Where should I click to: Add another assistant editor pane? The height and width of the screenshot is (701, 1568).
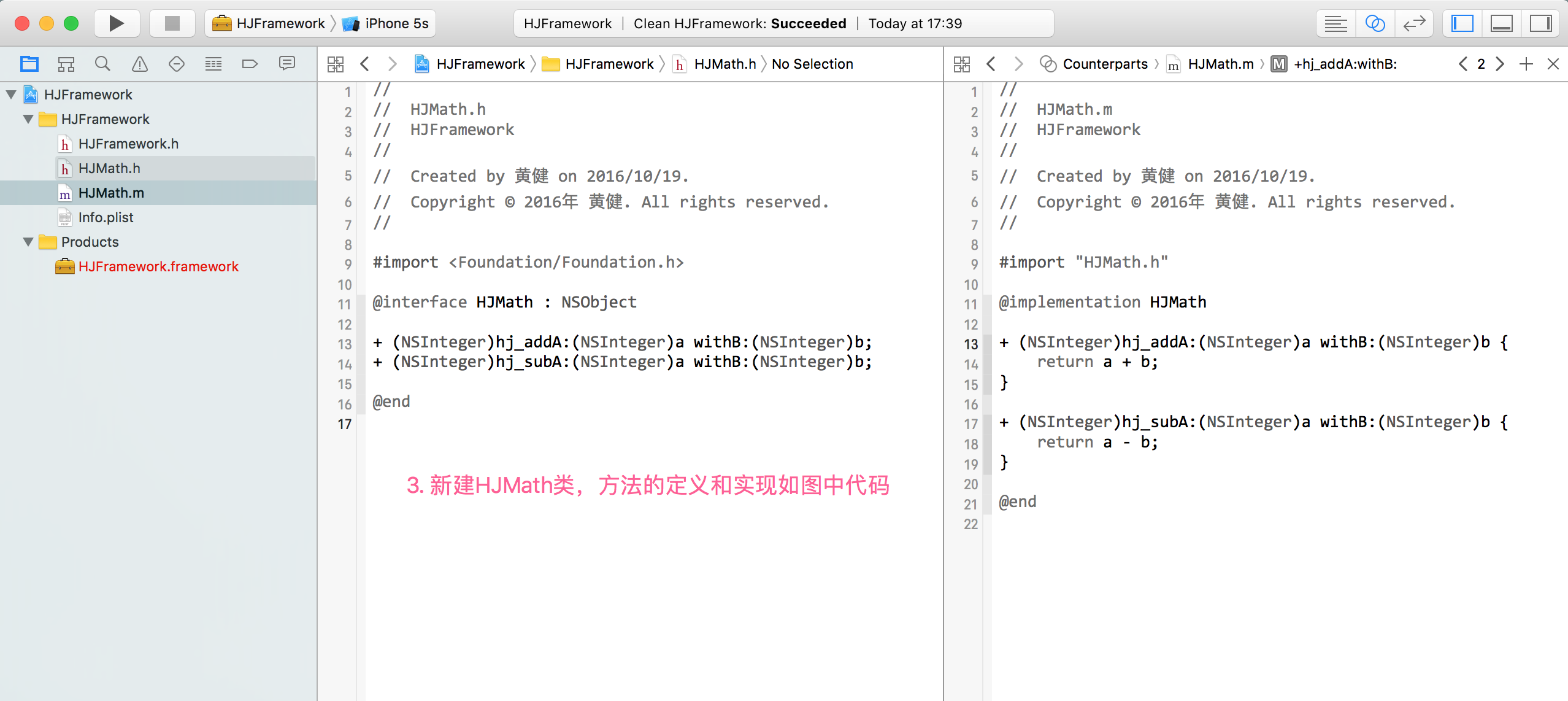(x=1526, y=64)
